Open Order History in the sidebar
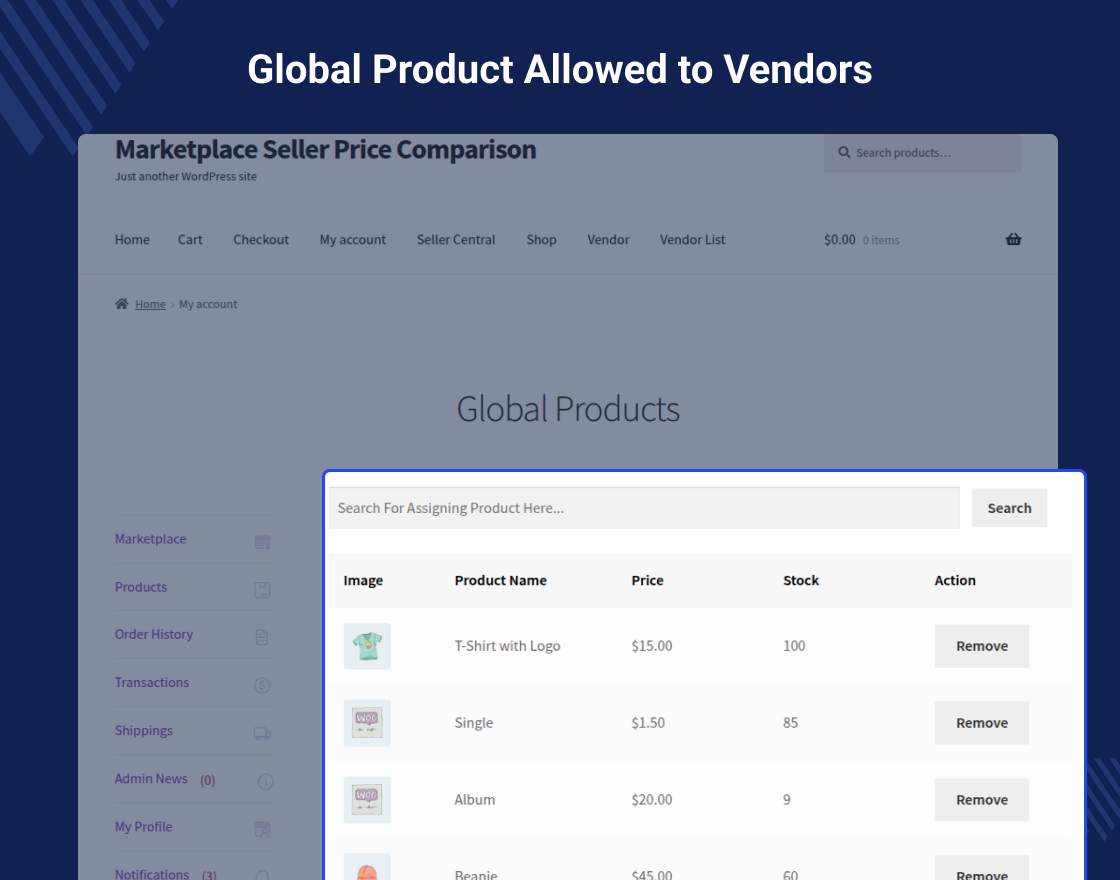The image size is (1120, 880). pos(154,634)
